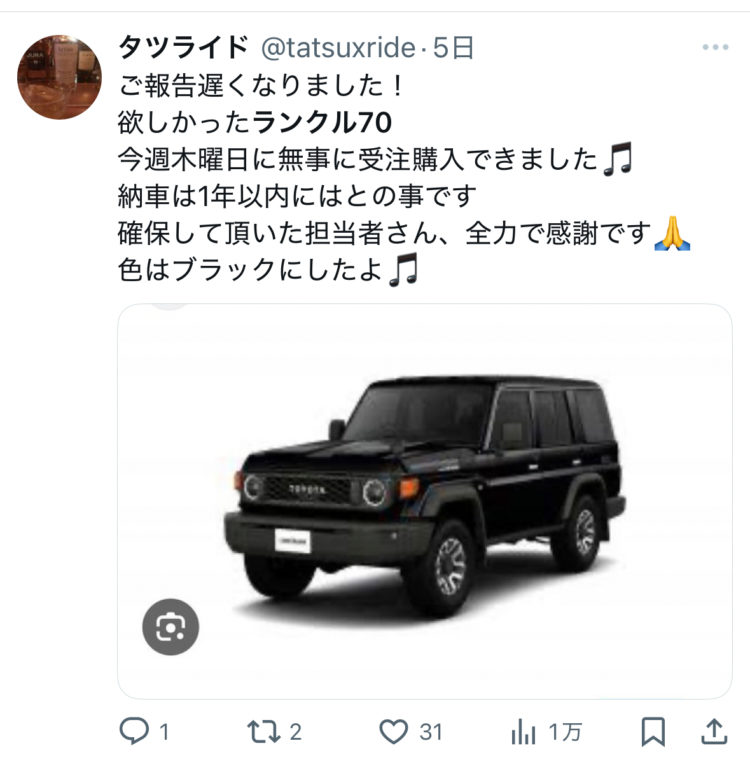Bookmark this tweet
Viewport: 750px width, 769px height.
653,732
